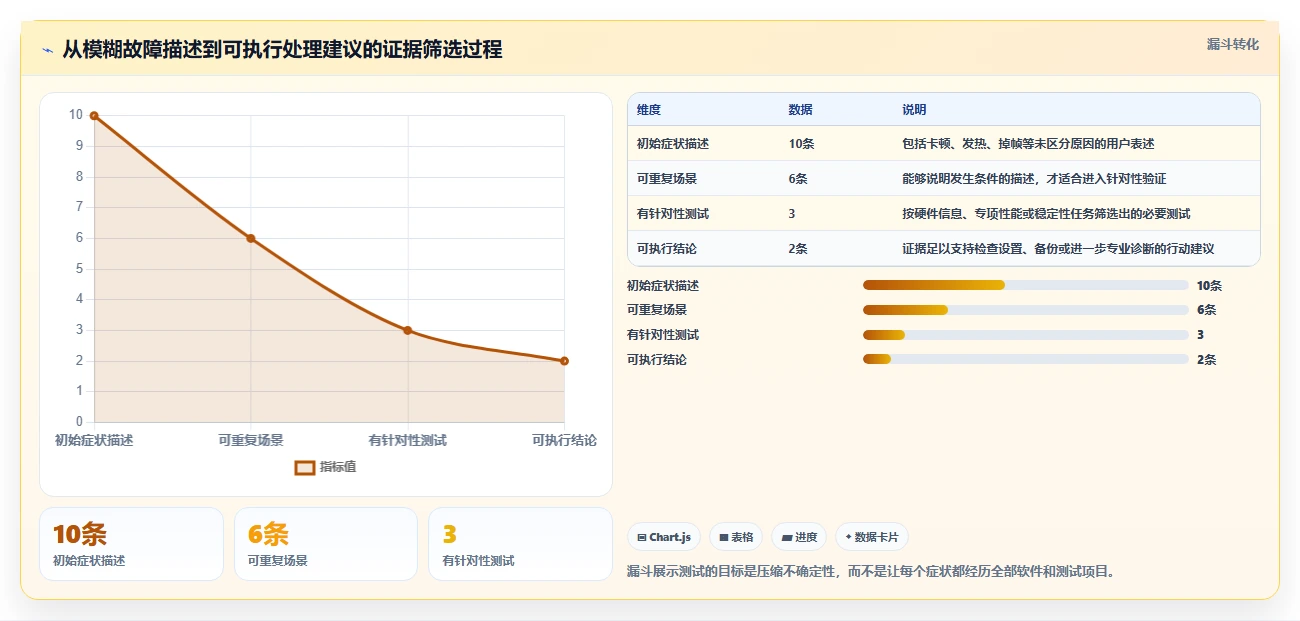
Task: Click x-axis label 初始症状描述
Action: coord(94,440)
